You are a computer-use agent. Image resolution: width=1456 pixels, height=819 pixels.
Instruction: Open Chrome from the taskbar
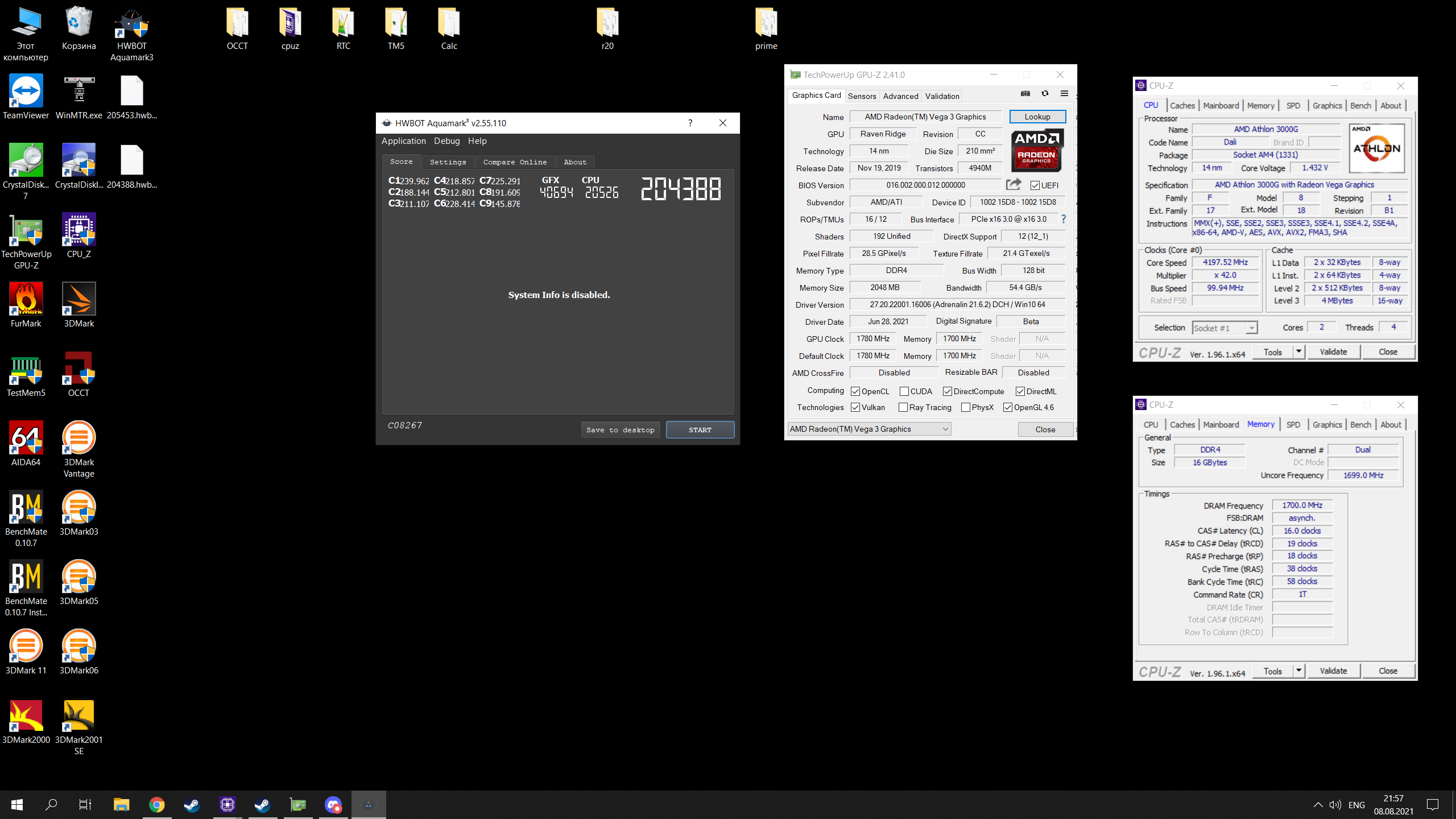(x=157, y=805)
